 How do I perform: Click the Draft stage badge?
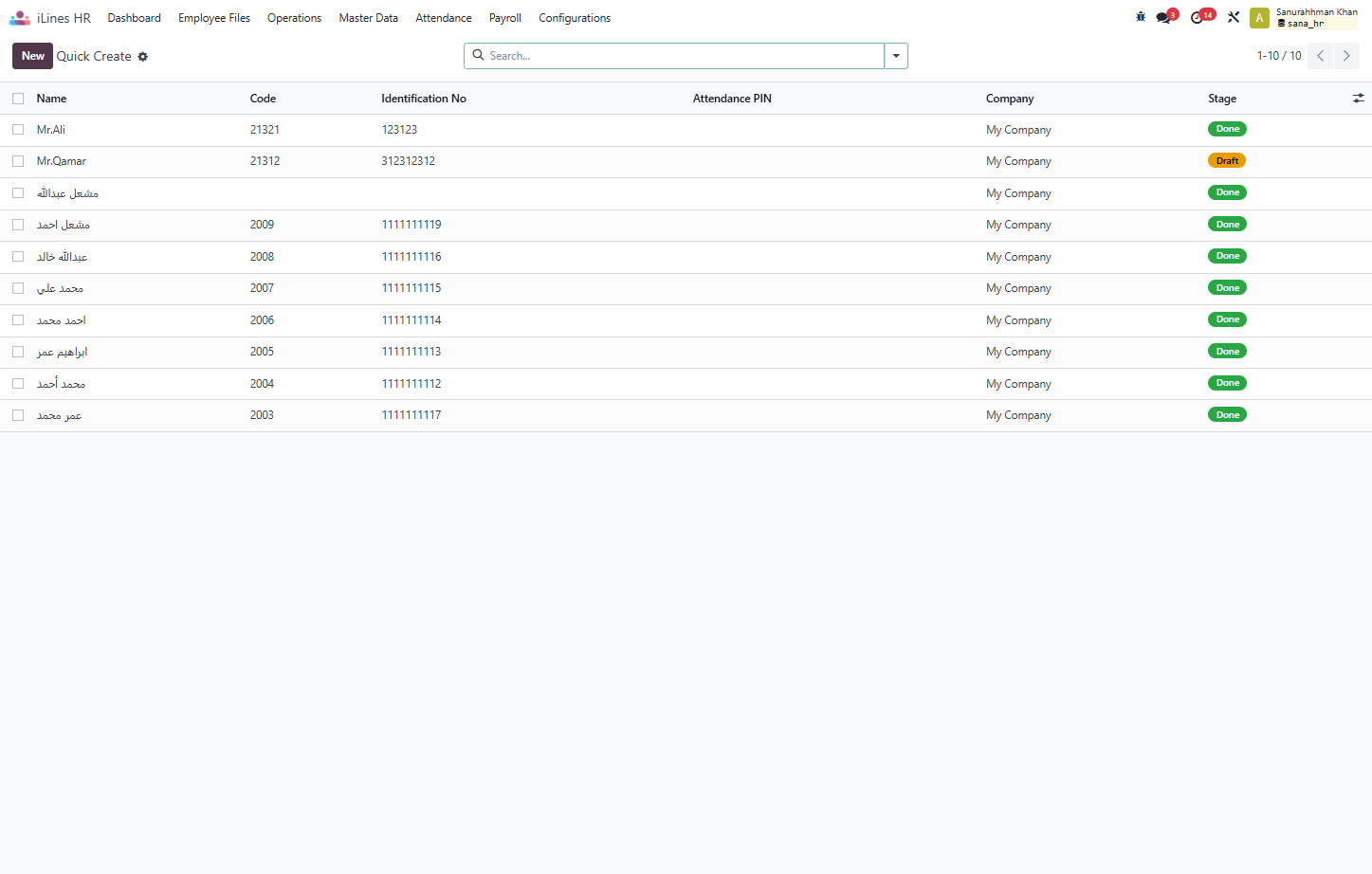coord(1227,161)
